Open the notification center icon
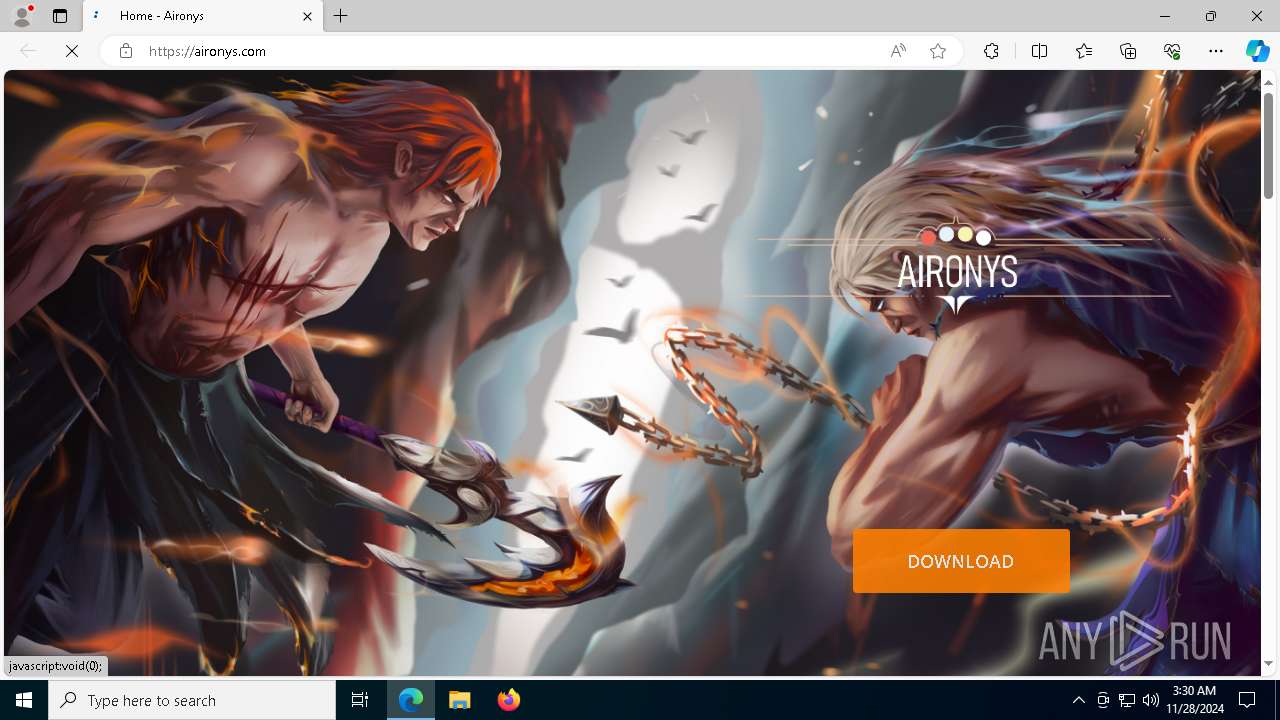 [1247, 700]
